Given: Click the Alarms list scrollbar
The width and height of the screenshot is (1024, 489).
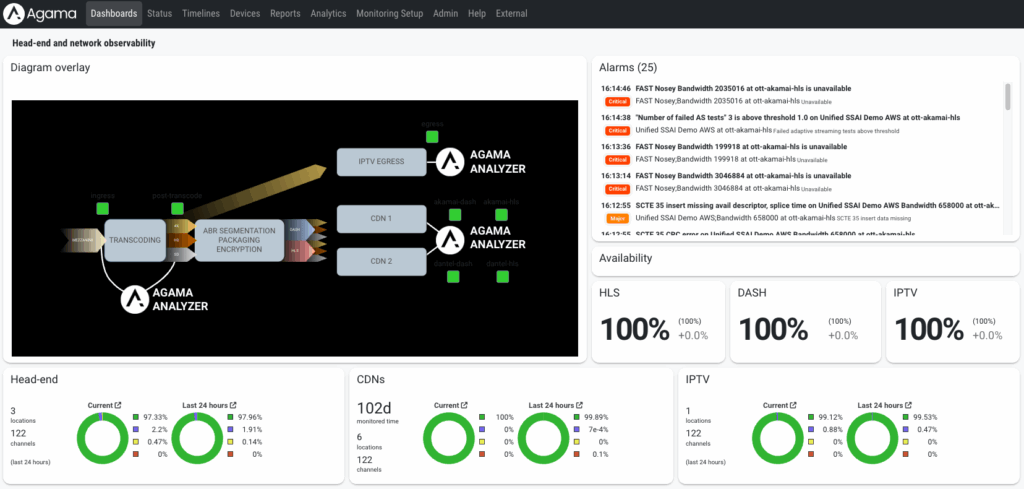Looking at the screenshot, I should point(1007,98).
